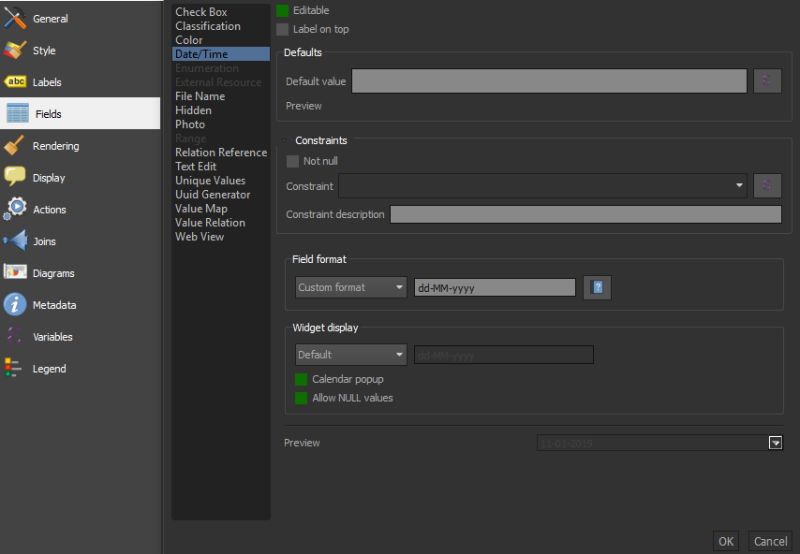
Task: Toggle Allow NULL values checkbox
Action: coord(301,398)
